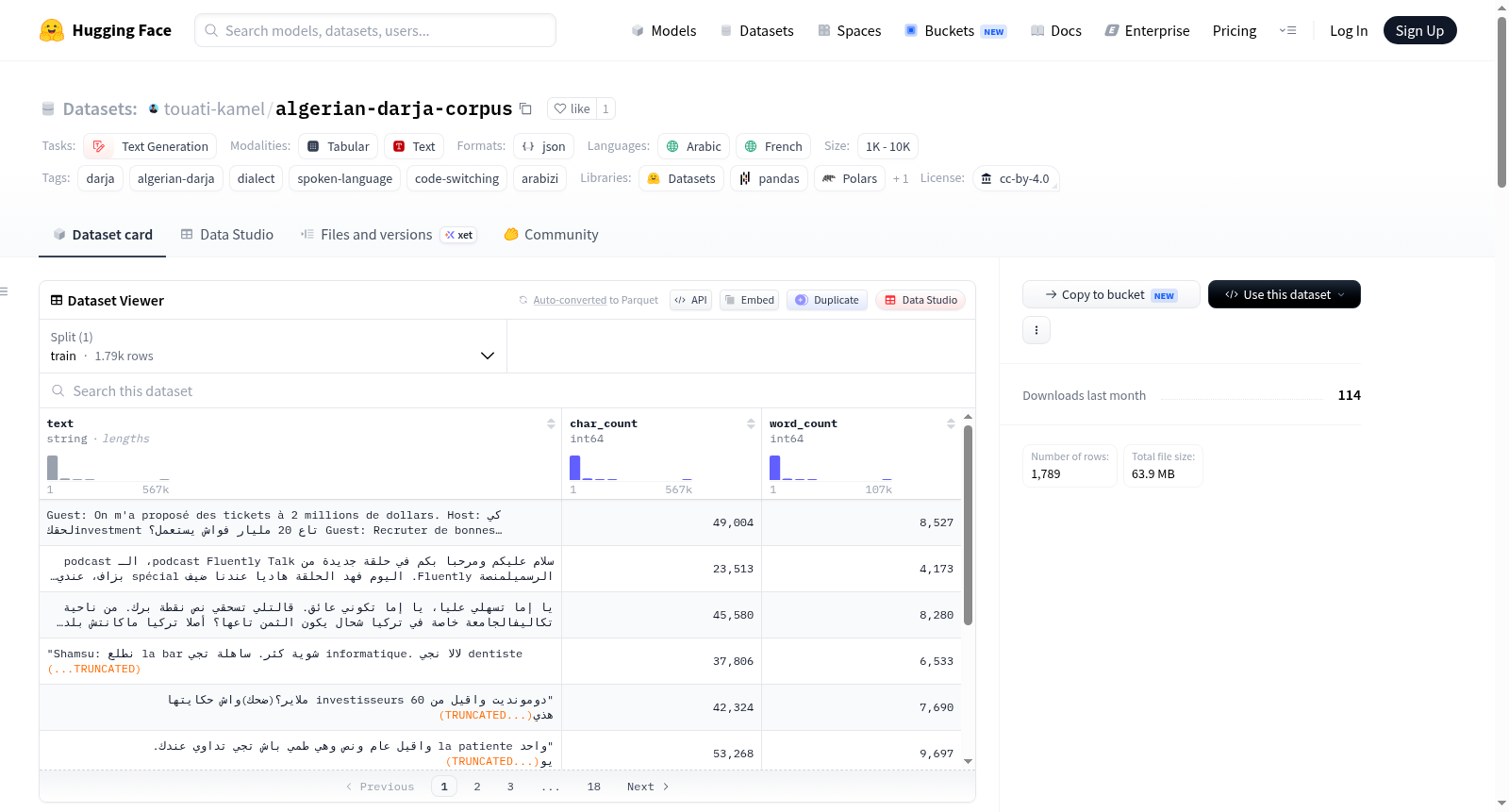This screenshot has height=812, width=1509.
Task: Switch to the Data Studio tab
Action: point(226,235)
